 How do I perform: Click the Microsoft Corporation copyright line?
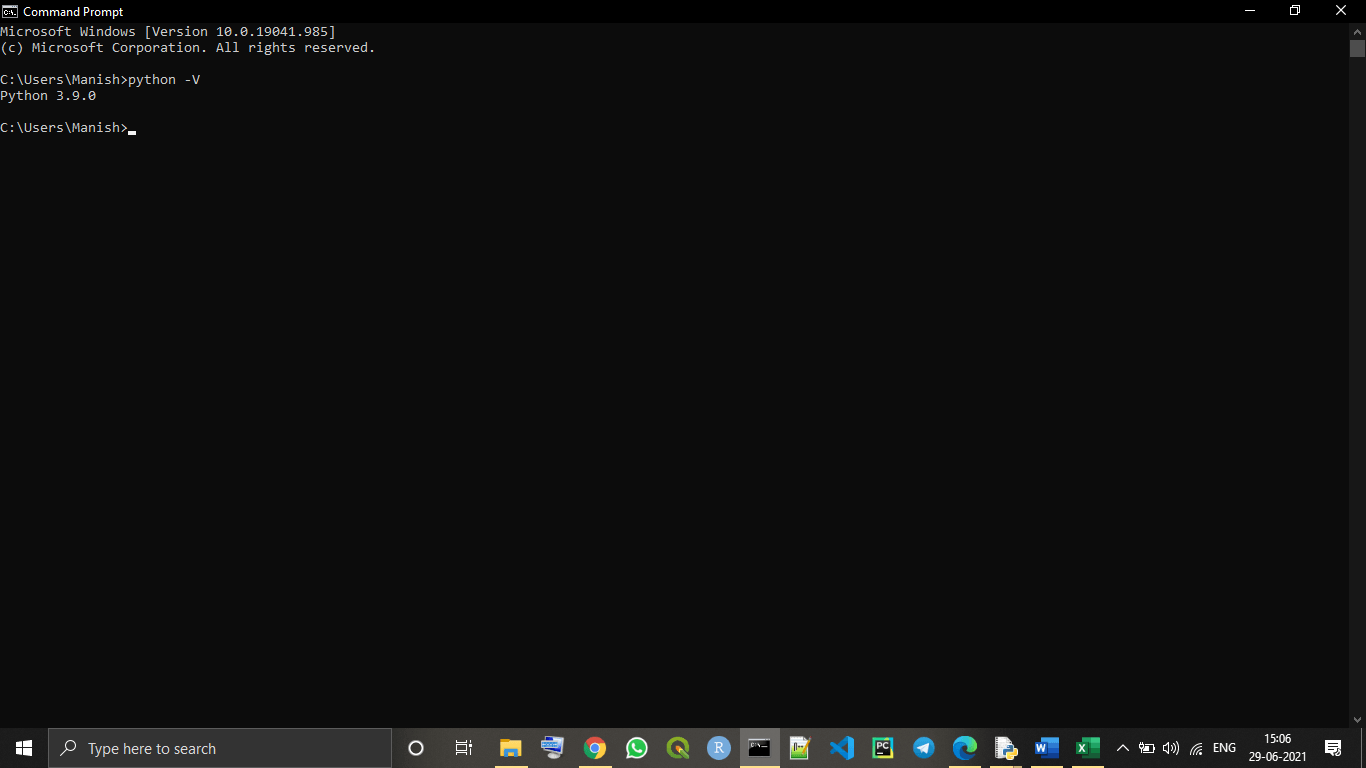188,47
